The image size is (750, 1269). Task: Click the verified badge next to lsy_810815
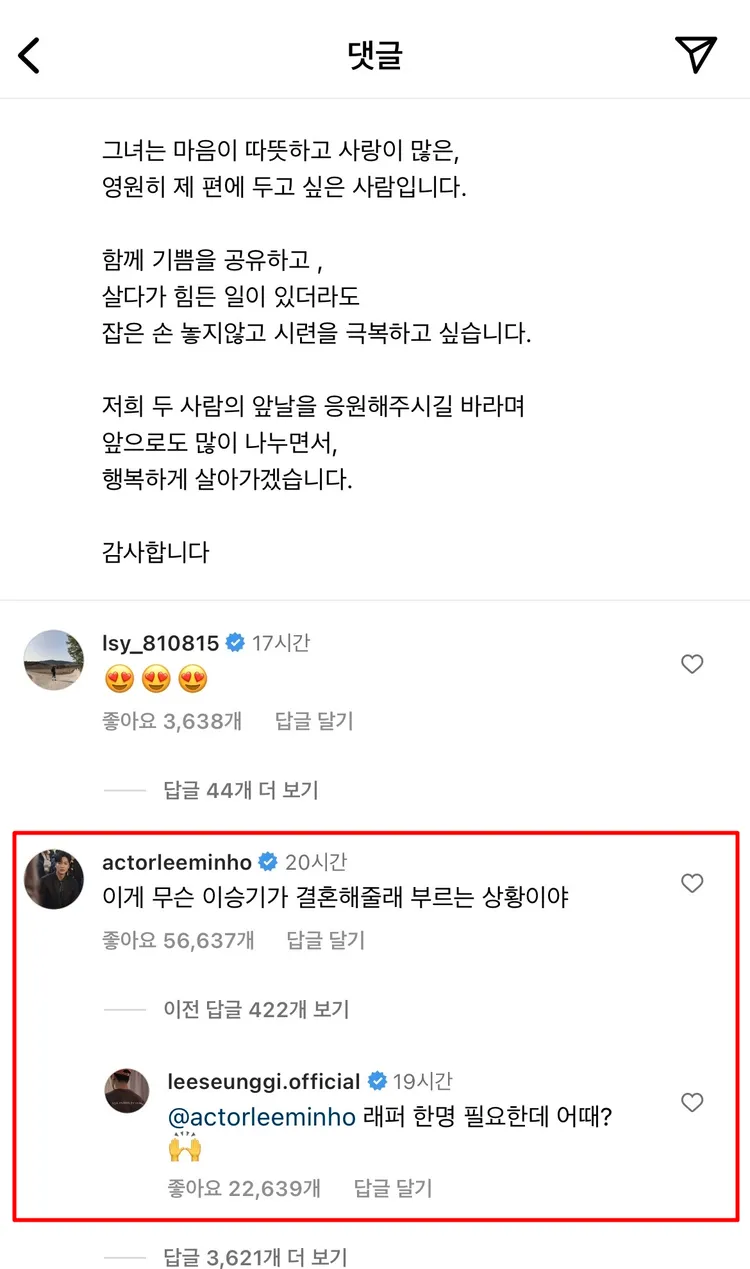237,644
